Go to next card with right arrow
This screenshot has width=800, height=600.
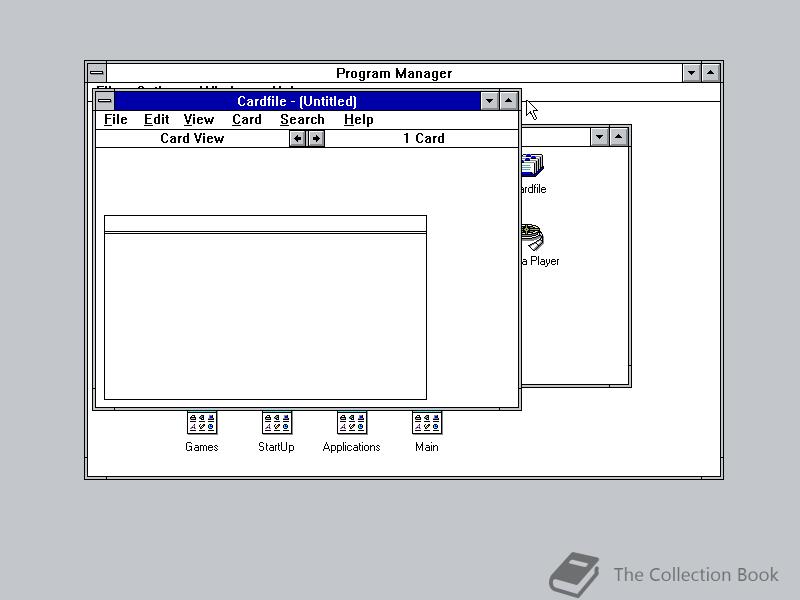click(x=316, y=138)
